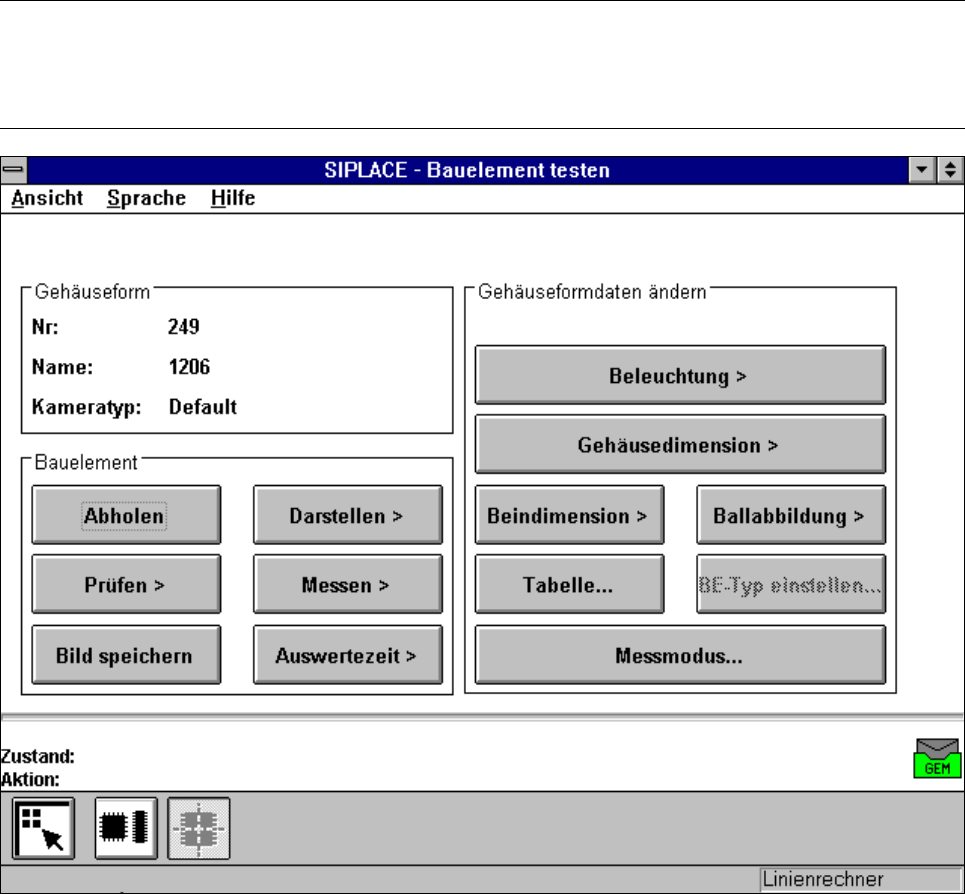Click the Ballabbildung button
The width and height of the screenshot is (965, 894).
[x=790, y=515]
